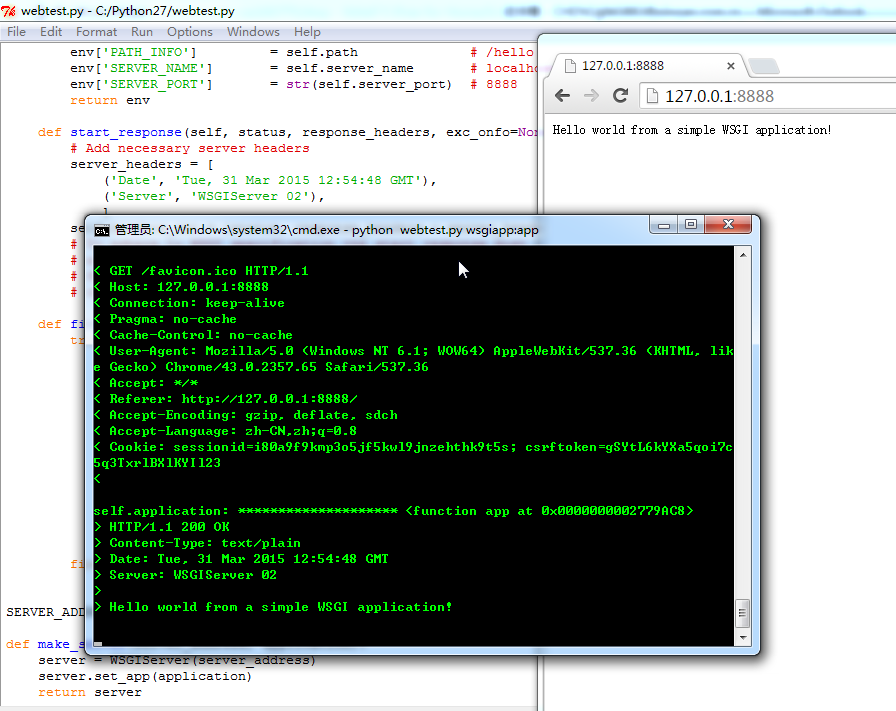Click Chrome forward arrow button
896x711 pixels.
[x=591, y=95]
